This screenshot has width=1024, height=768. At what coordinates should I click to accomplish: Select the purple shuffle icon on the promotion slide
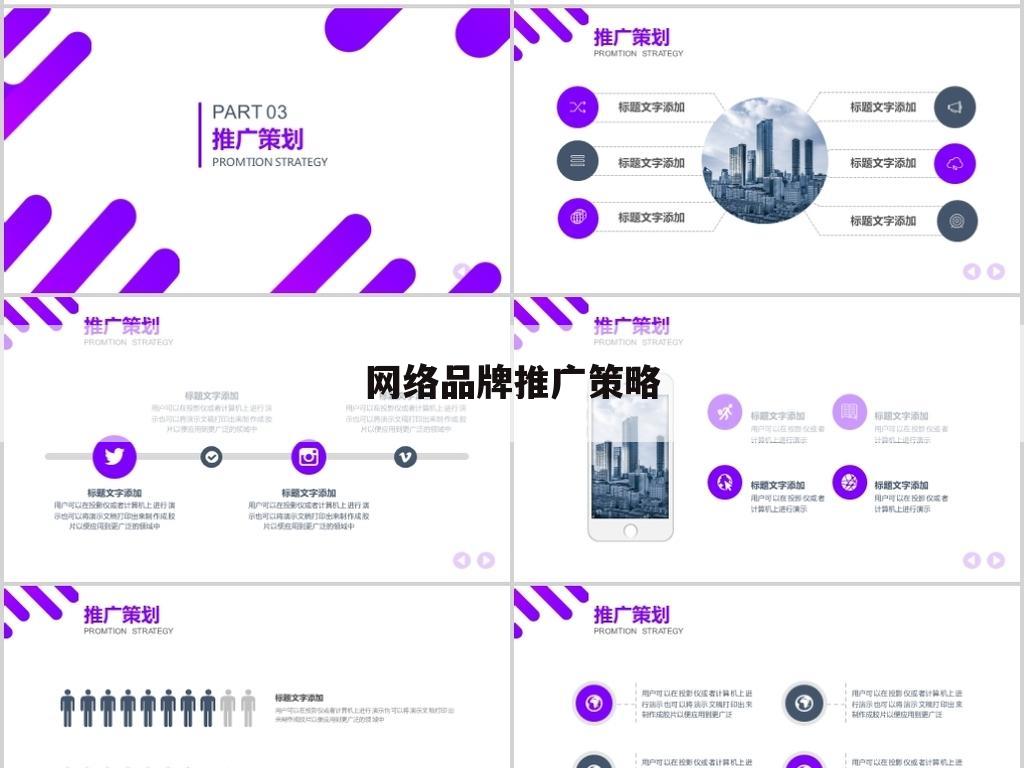(x=576, y=105)
